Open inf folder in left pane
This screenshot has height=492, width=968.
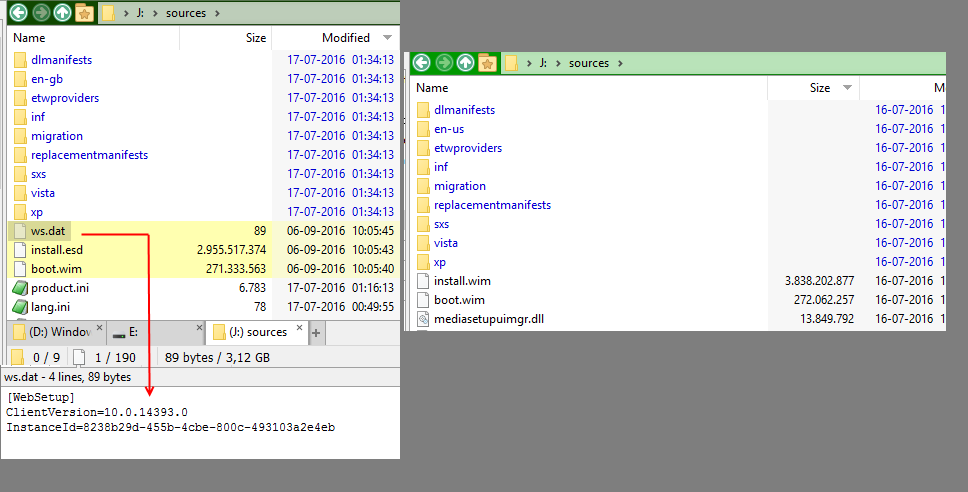(38, 117)
